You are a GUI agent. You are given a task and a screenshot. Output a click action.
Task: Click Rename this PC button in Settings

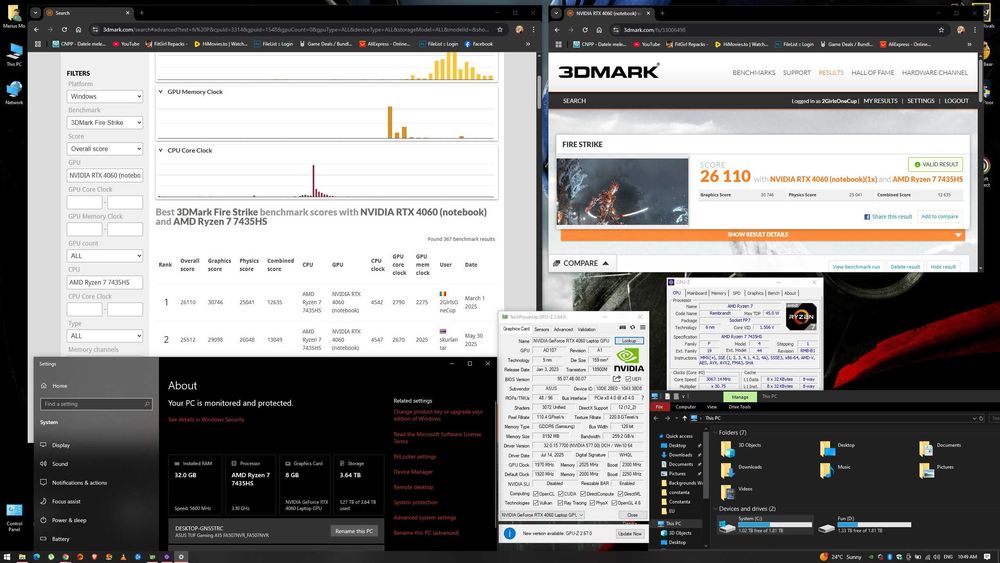(x=354, y=531)
